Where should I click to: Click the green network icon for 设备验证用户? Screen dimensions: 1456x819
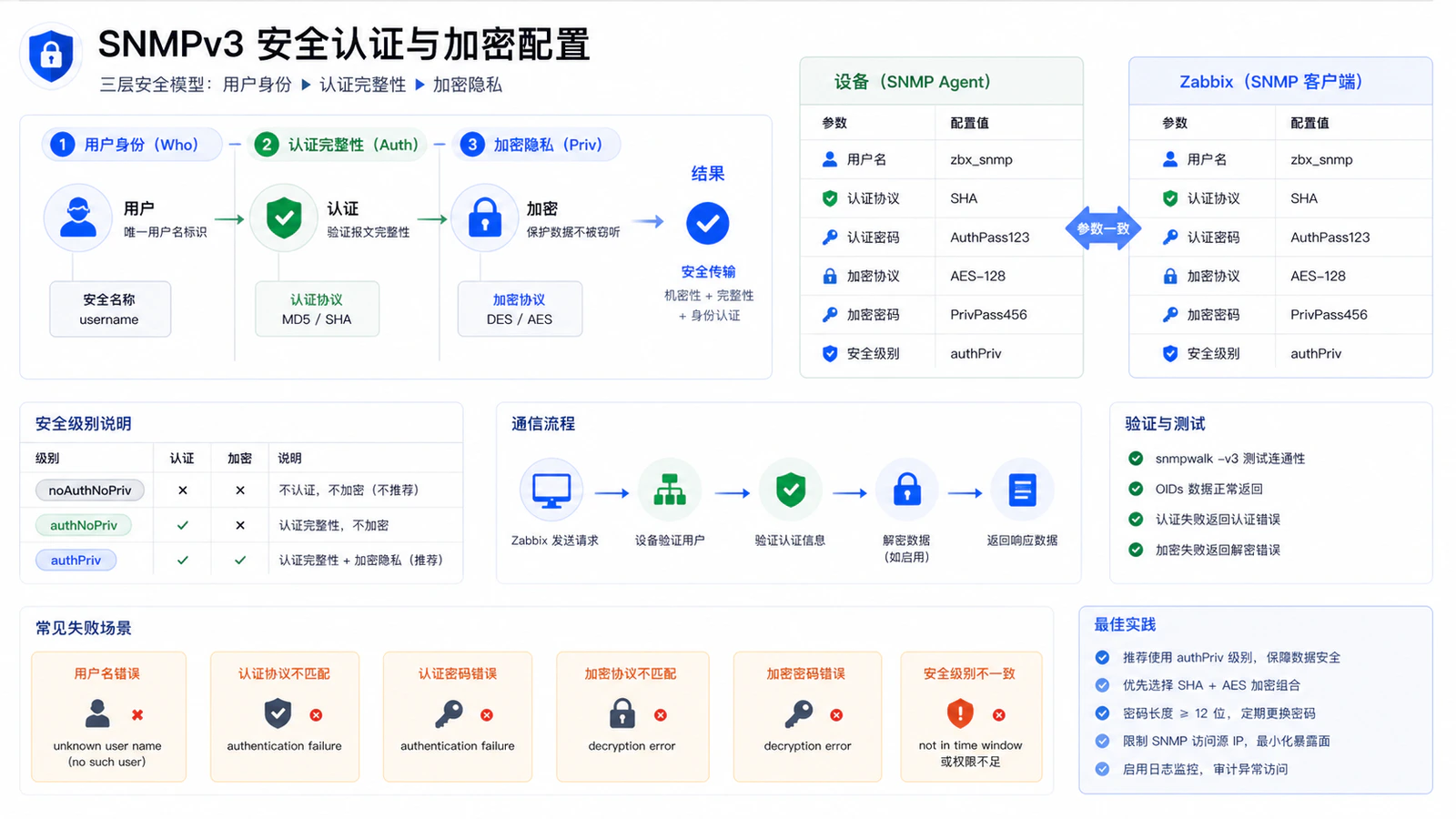[670, 490]
